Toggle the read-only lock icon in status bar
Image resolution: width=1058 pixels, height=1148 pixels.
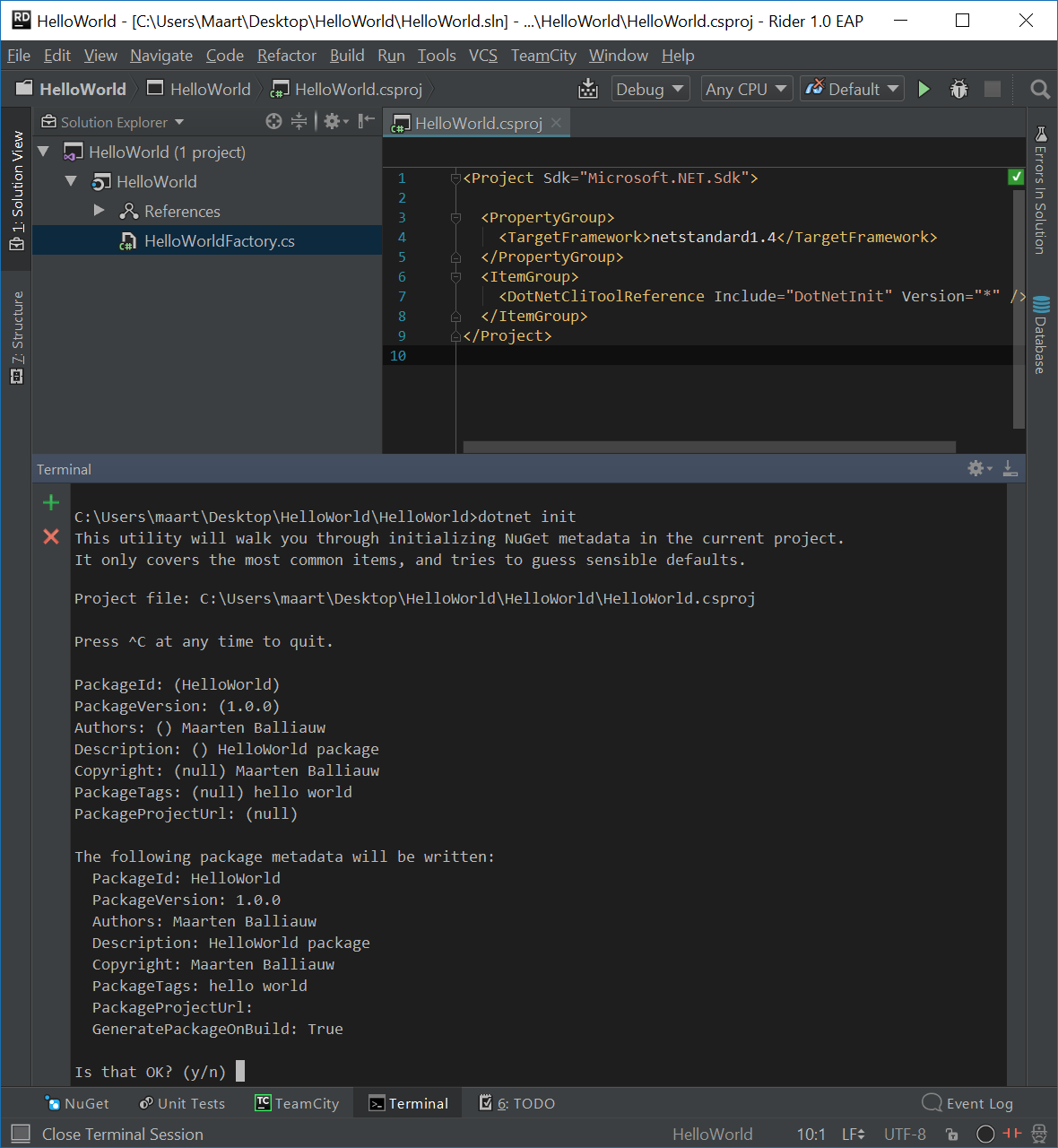952,1134
